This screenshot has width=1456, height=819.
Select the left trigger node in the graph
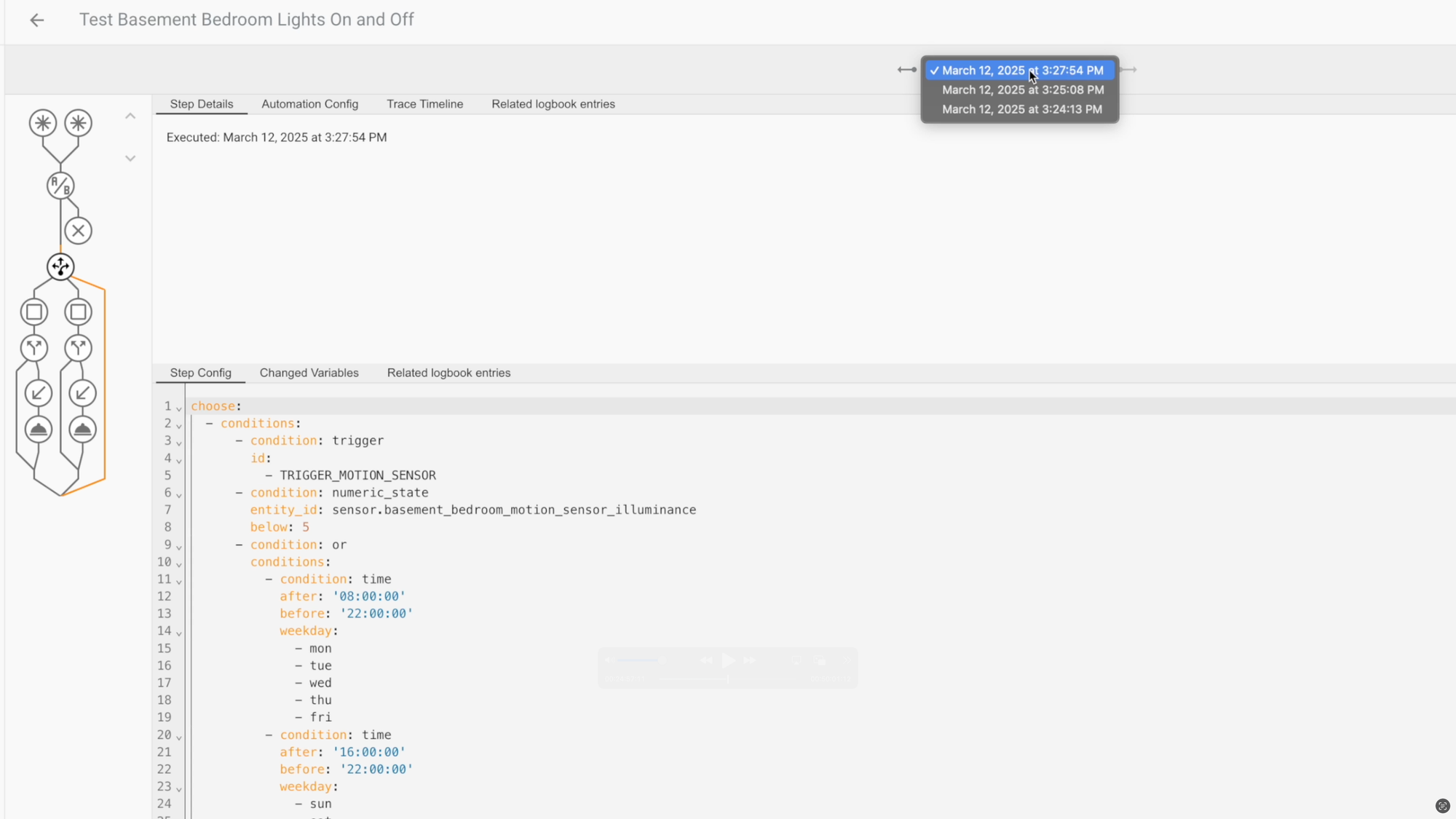click(x=43, y=123)
